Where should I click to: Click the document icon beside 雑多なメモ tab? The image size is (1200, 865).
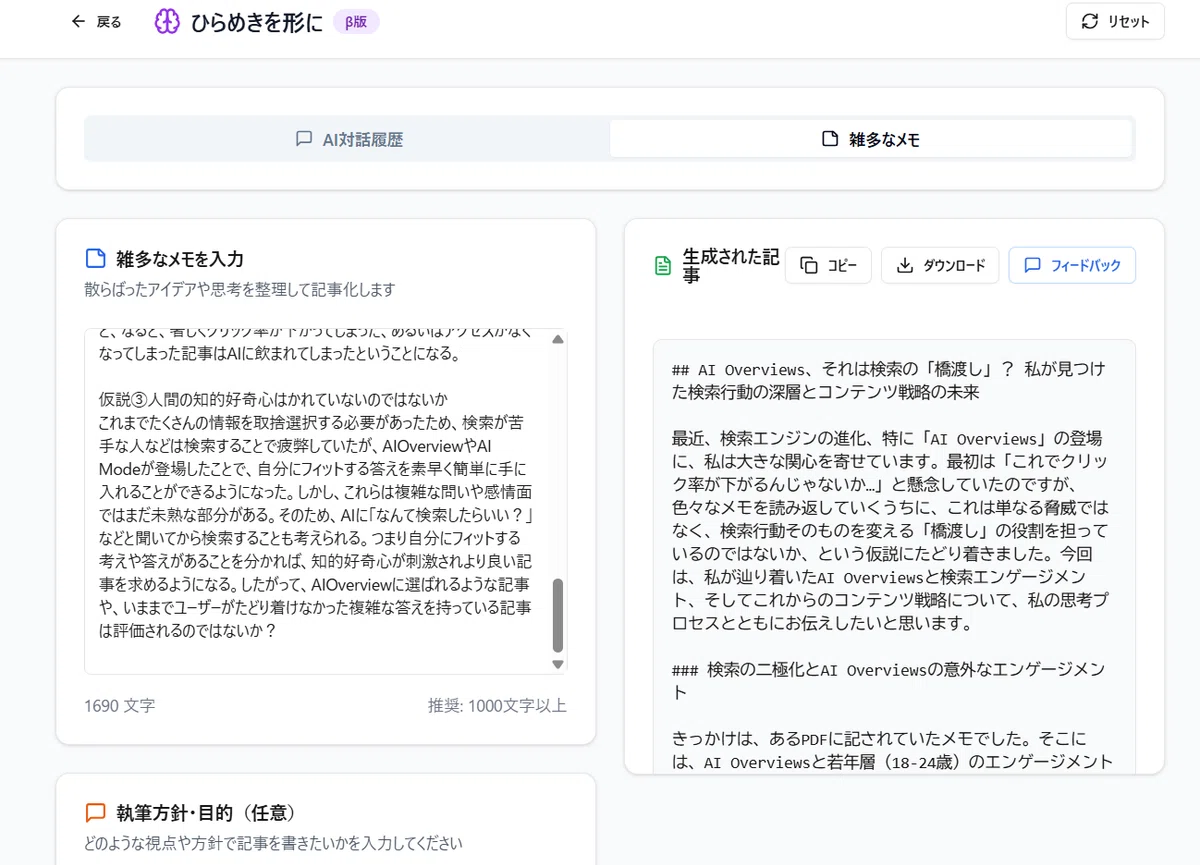pos(829,139)
